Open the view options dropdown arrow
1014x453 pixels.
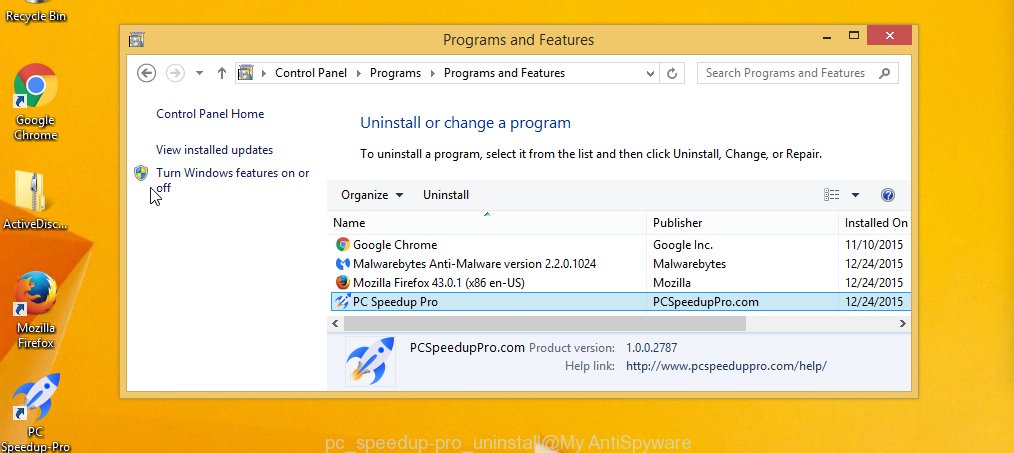coord(855,195)
